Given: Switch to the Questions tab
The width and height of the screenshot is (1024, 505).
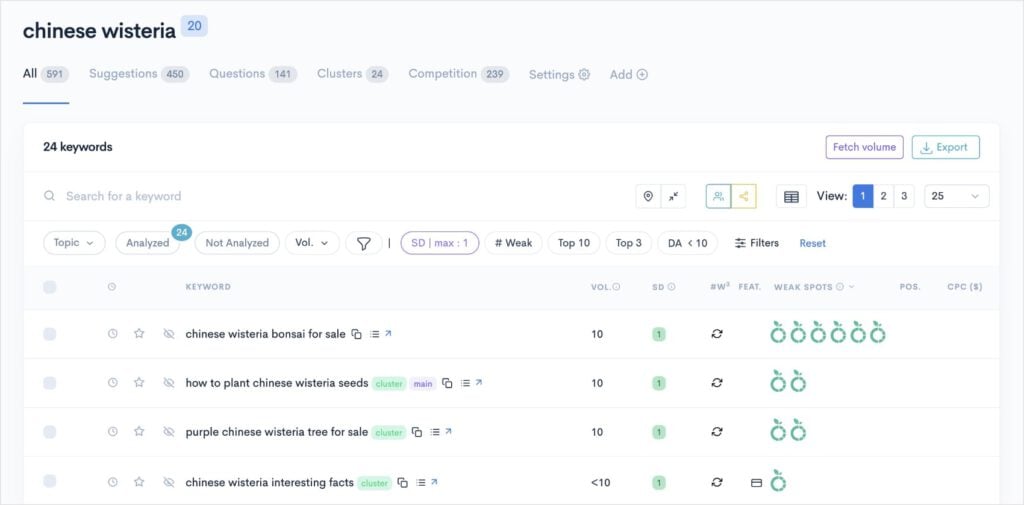Looking at the screenshot, I should pos(253,74).
